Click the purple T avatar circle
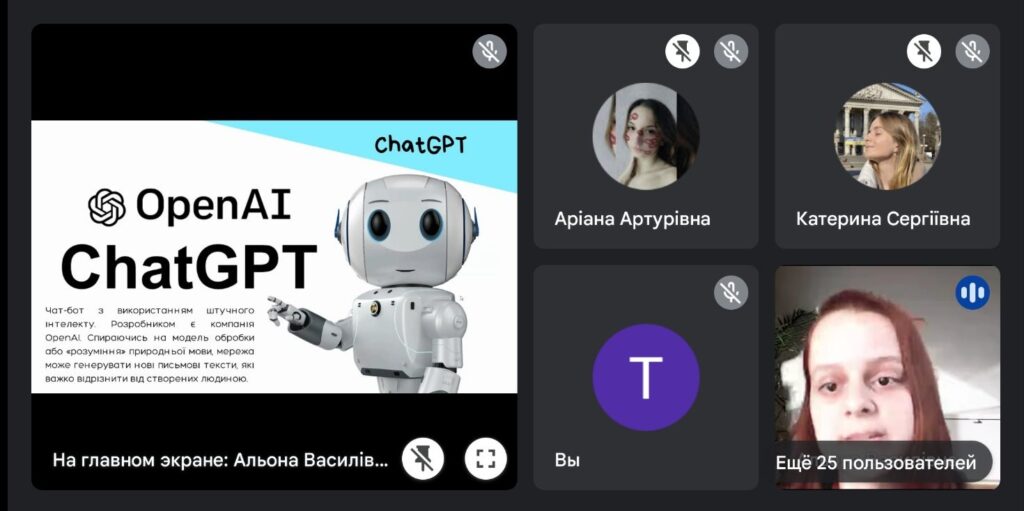 pos(646,378)
